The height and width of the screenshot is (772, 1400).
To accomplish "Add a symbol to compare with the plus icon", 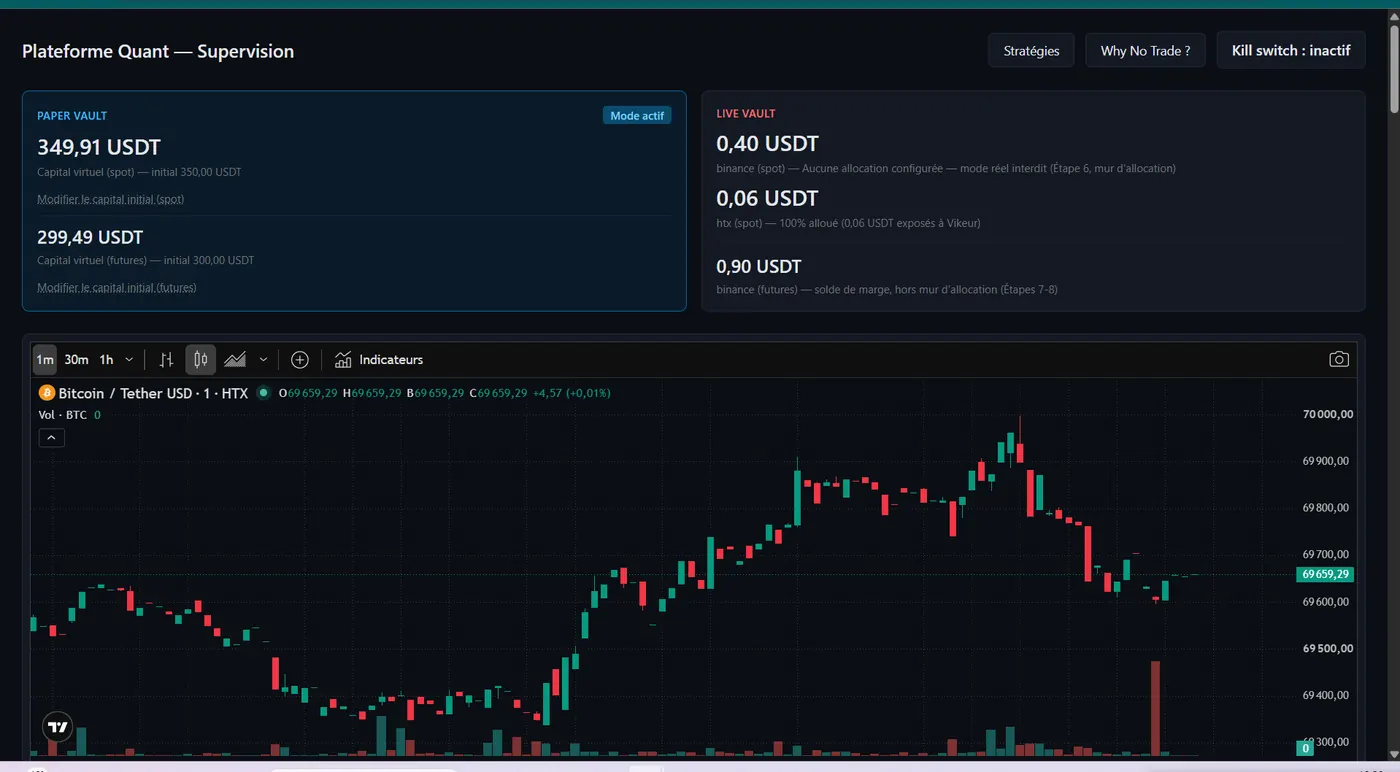I will point(300,360).
